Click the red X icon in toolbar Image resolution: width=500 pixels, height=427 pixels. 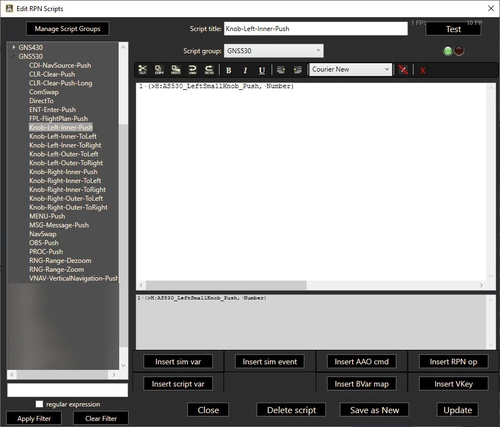point(423,70)
